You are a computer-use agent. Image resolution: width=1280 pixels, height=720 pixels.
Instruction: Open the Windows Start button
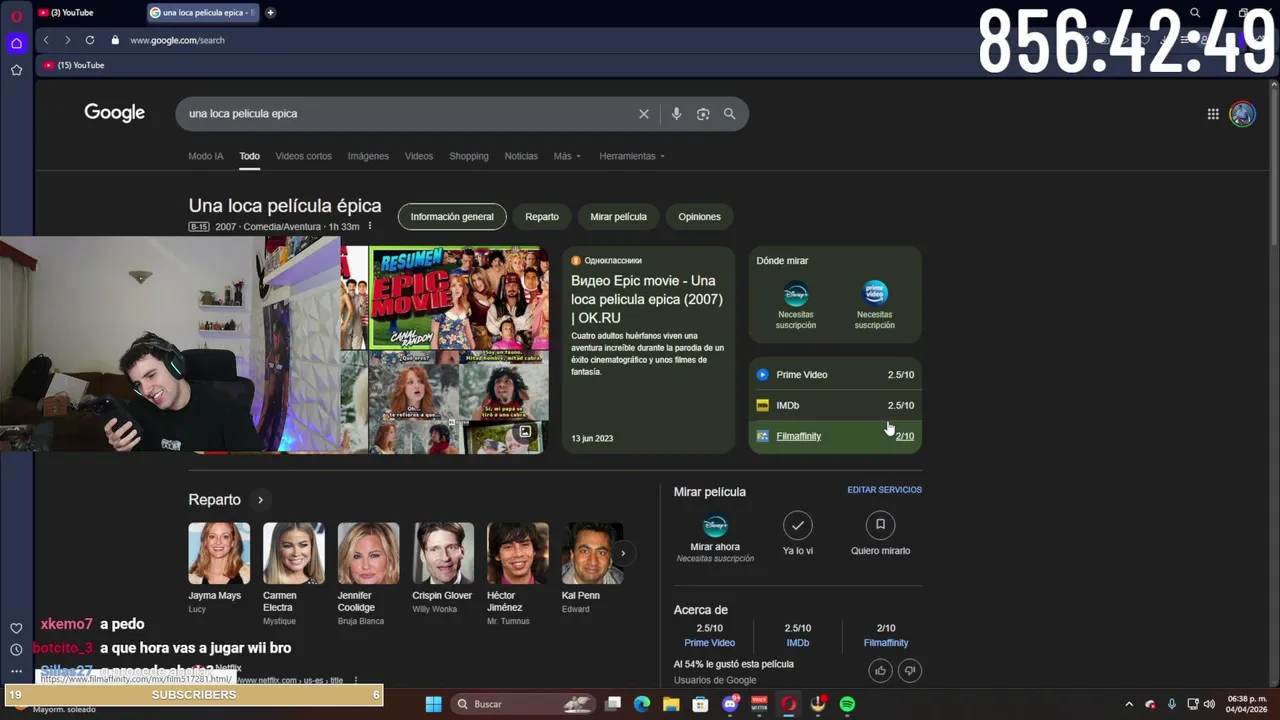433,704
